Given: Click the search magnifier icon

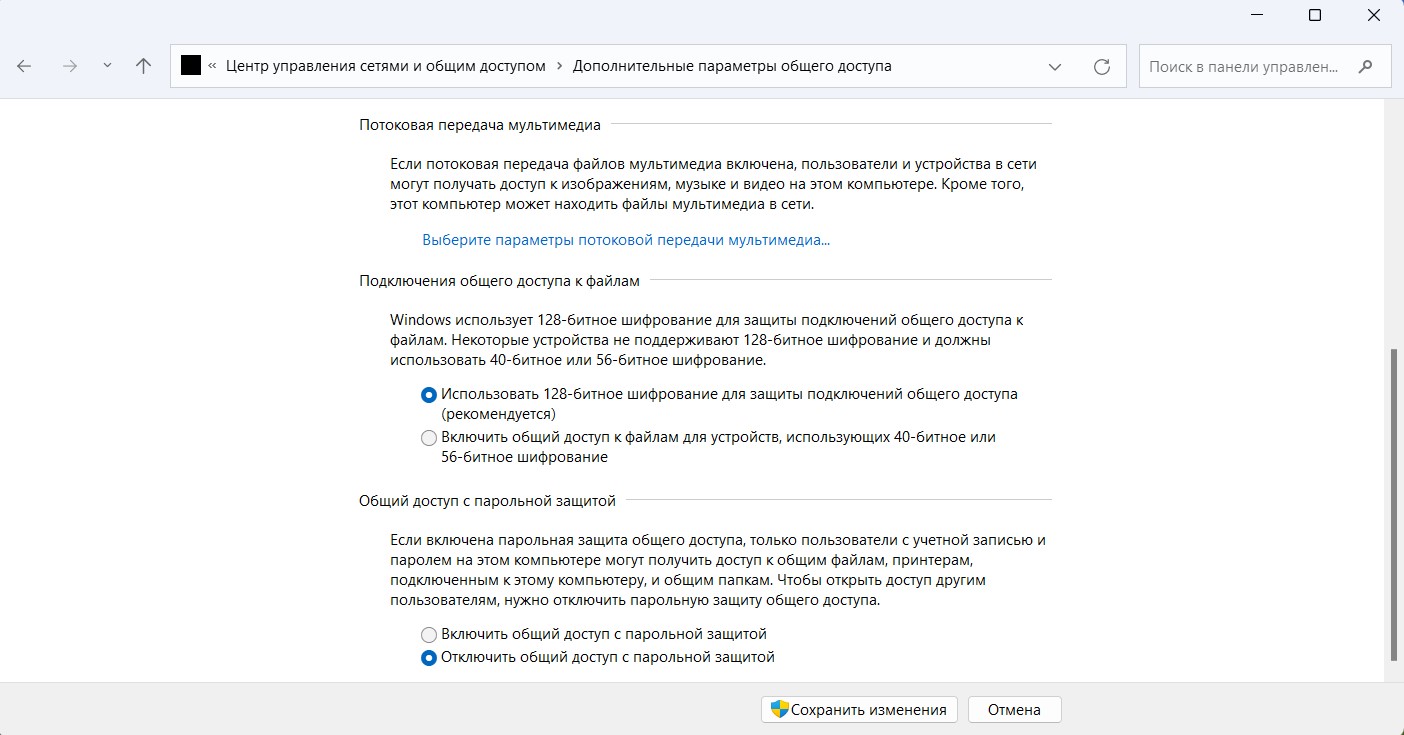Looking at the screenshot, I should coord(1366,67).
